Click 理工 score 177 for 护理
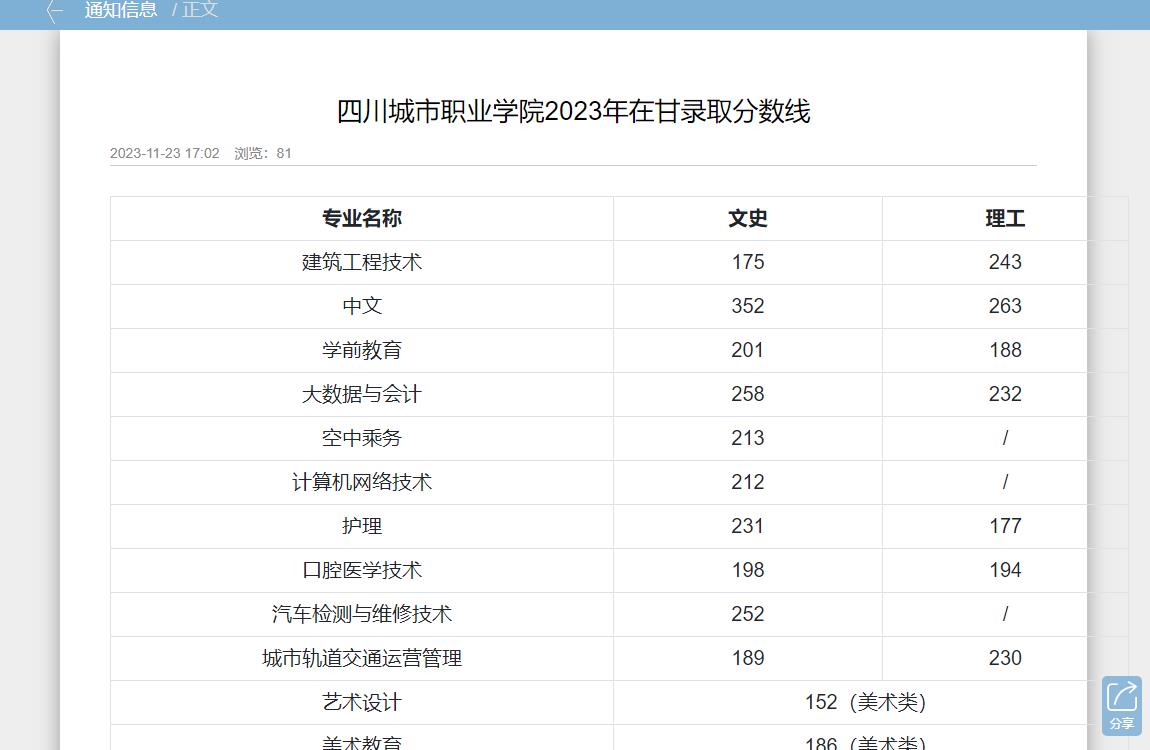The image size is (1150, 750). tap(1005, 526)
